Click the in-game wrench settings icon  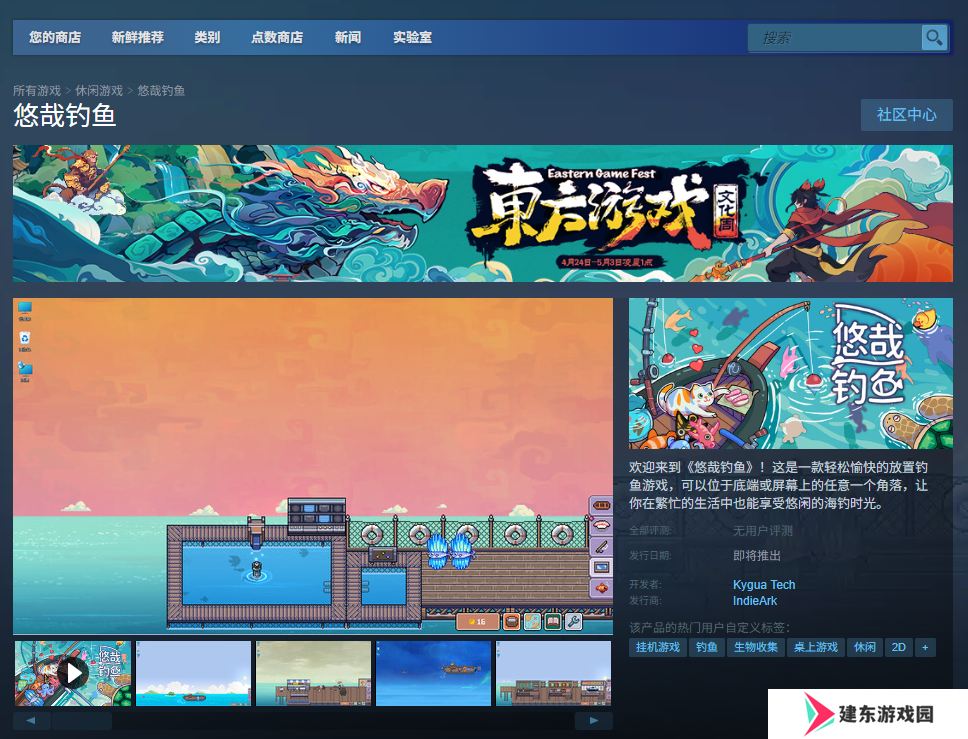pos(574,621)
